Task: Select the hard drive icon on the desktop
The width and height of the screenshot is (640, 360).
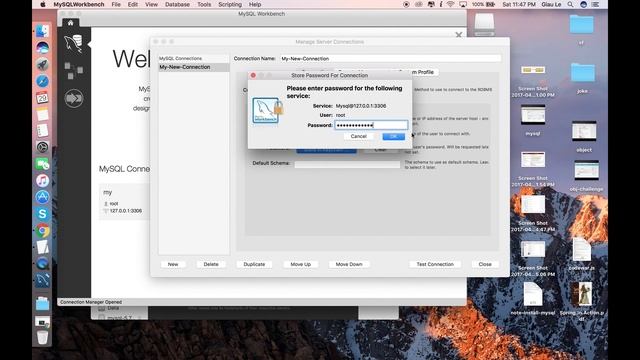Action: pos(484,24)
